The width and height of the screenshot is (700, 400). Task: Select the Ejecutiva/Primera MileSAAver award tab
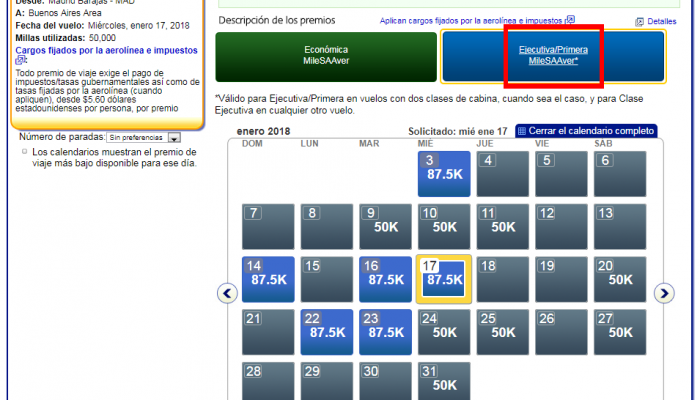pos(553,57)
